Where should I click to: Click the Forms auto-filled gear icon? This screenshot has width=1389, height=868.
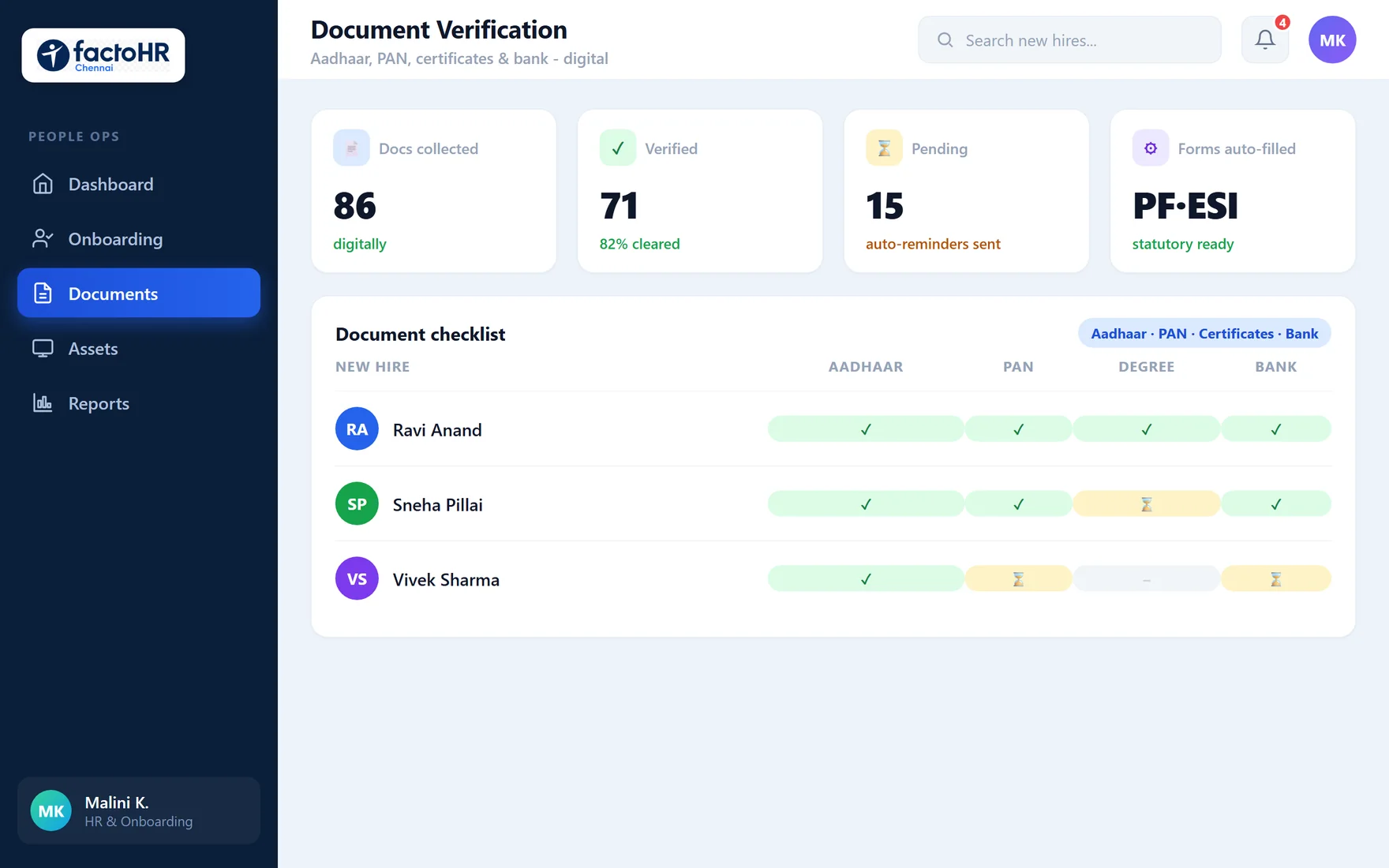(1151, 148)
